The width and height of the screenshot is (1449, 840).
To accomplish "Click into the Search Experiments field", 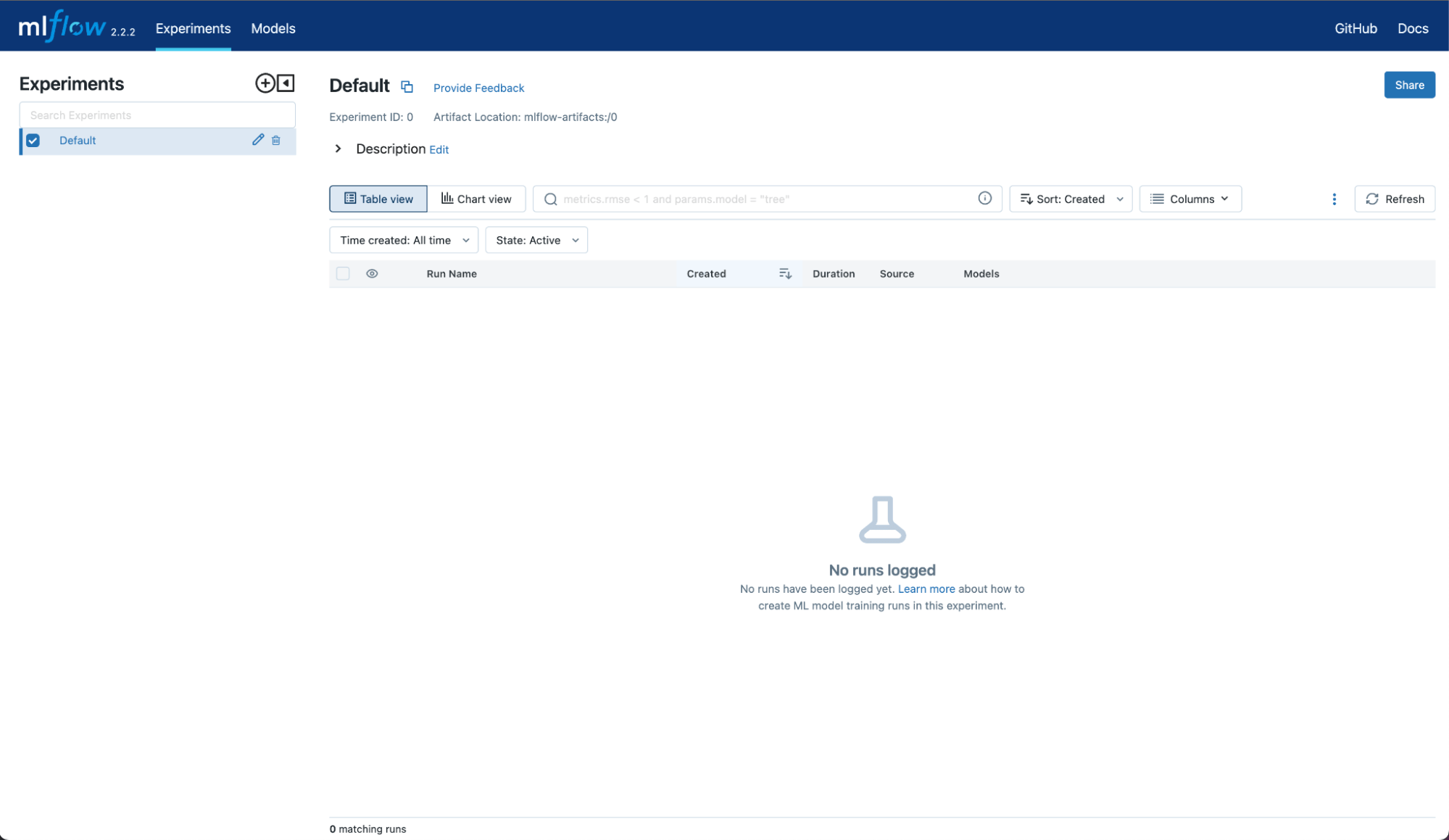I will (157, 115).
